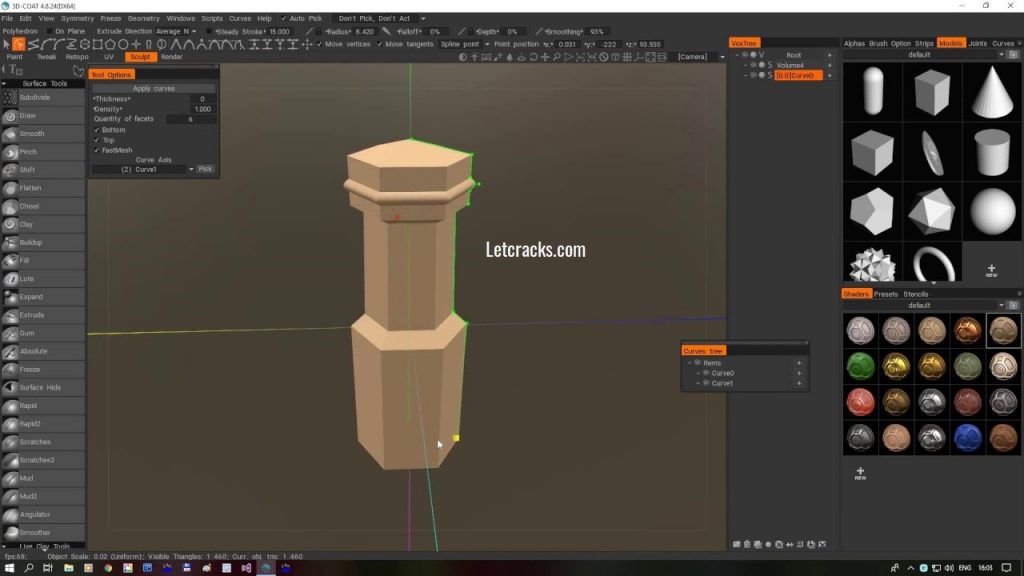1024x576 pixels.
Task: Toggle Move tangents checkbox
Action: (x=379, y=44)
